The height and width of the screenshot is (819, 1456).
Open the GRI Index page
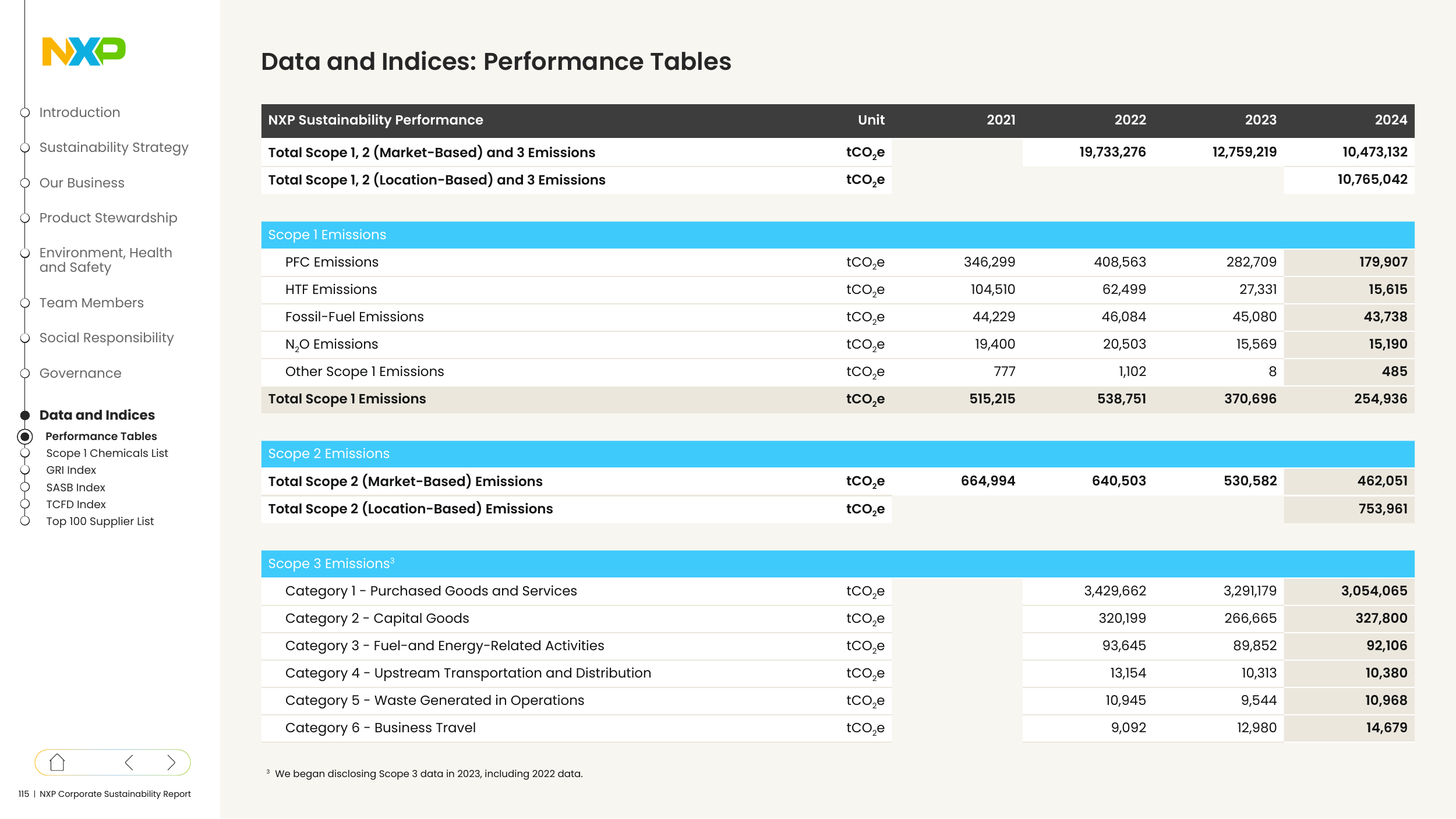click(71, 470)
